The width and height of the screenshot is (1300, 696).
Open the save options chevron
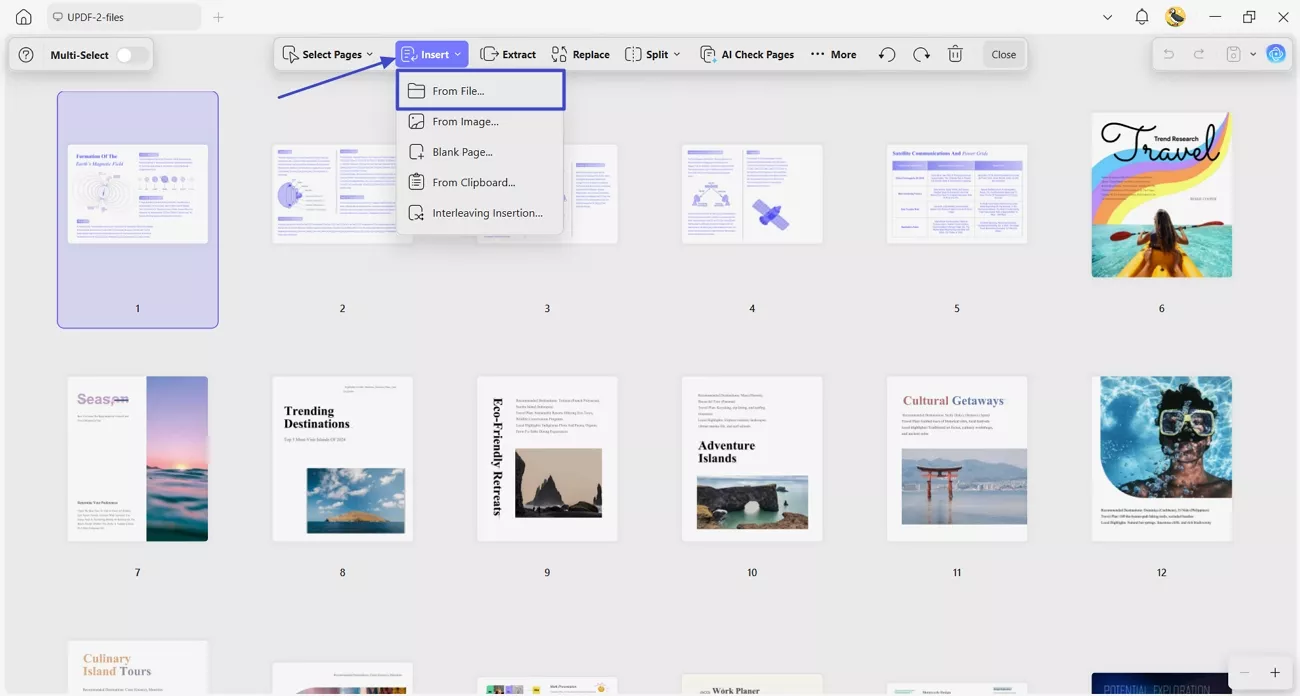click(1253, 54)
